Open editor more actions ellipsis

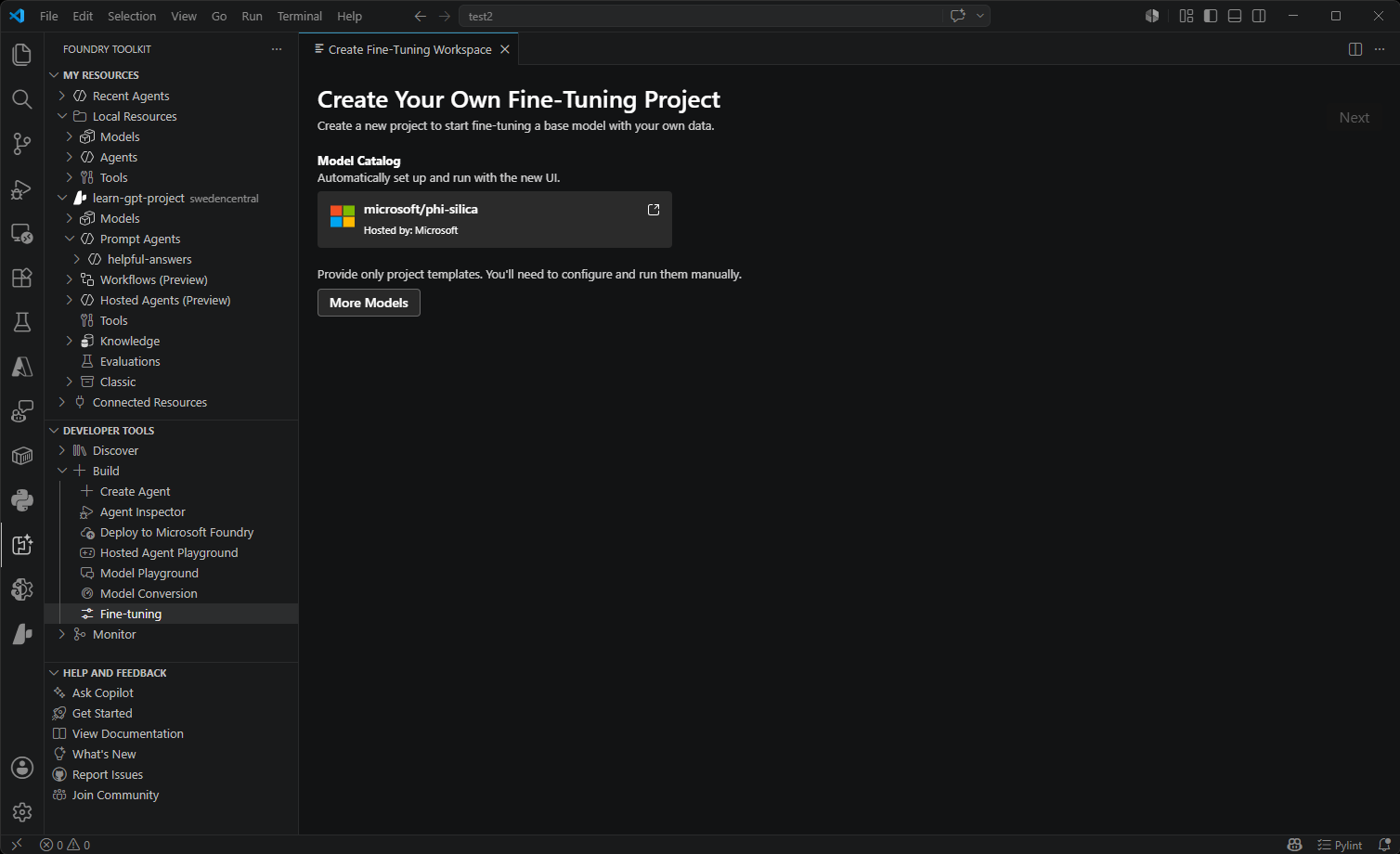pyautogui.click(x=1380, y=49)
